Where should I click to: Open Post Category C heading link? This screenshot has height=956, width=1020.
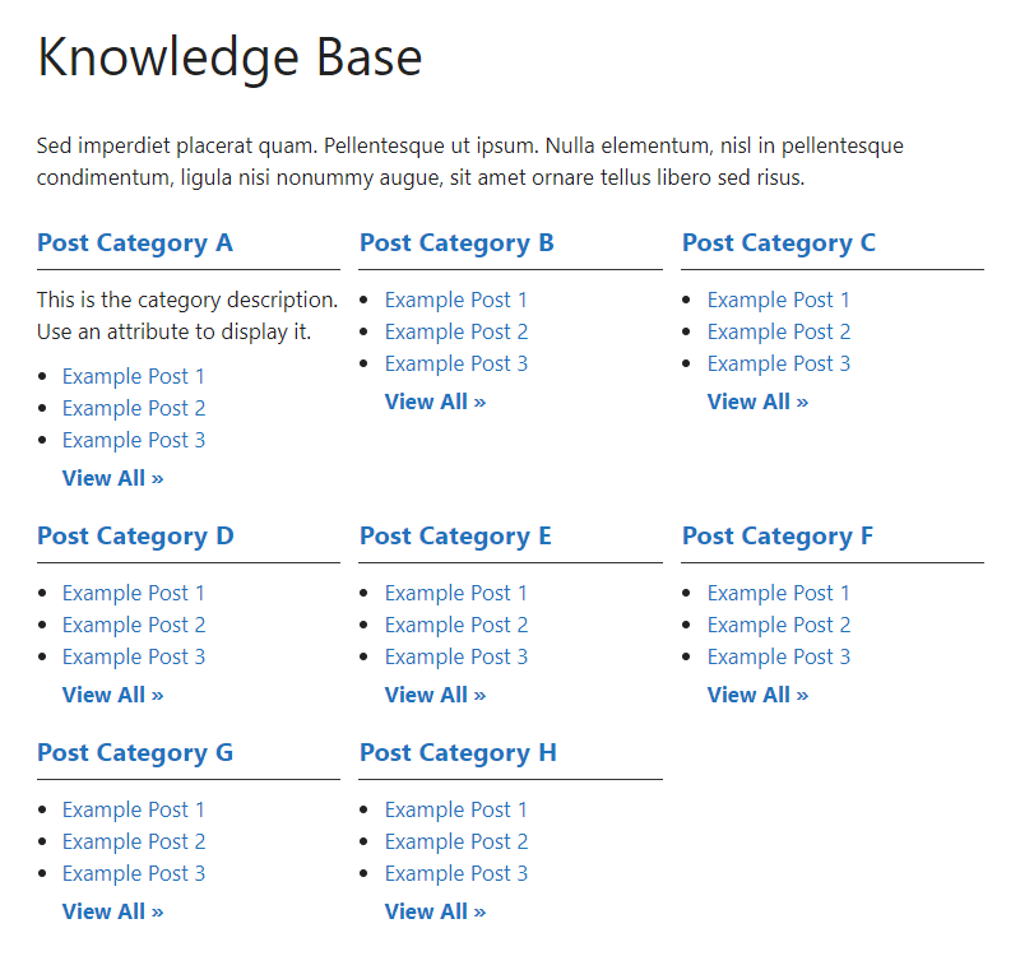click(779, 243)
